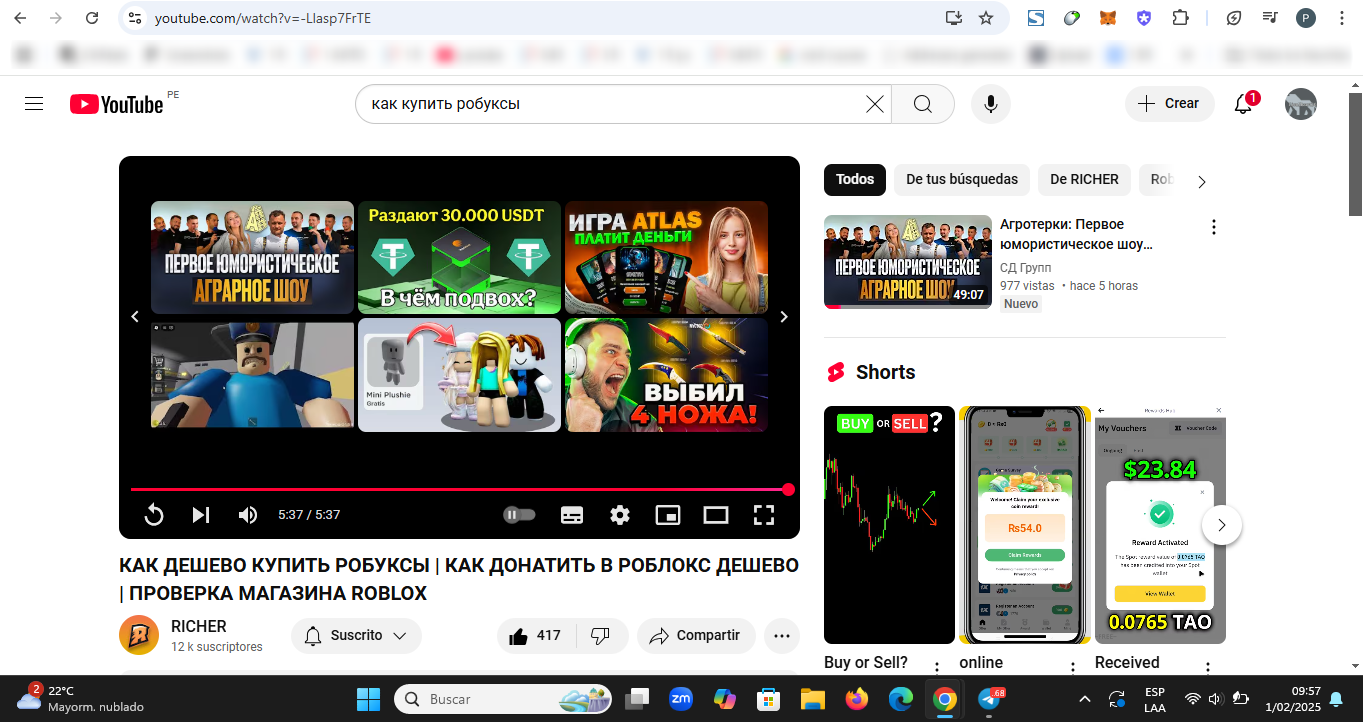Toggle autoplay switch in player

(x=520, y=515)
